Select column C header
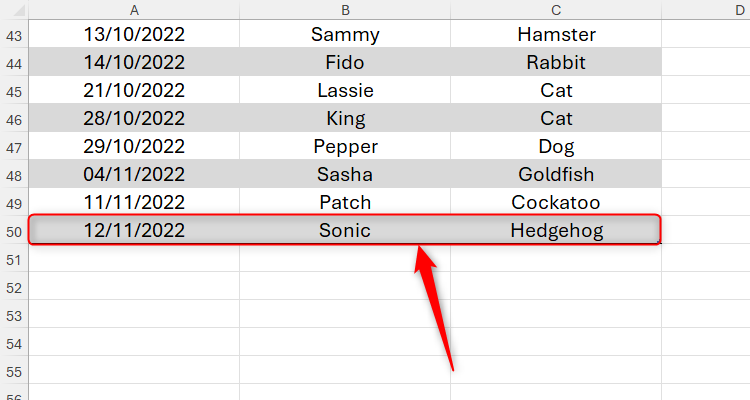 click(x=556, y=10)
